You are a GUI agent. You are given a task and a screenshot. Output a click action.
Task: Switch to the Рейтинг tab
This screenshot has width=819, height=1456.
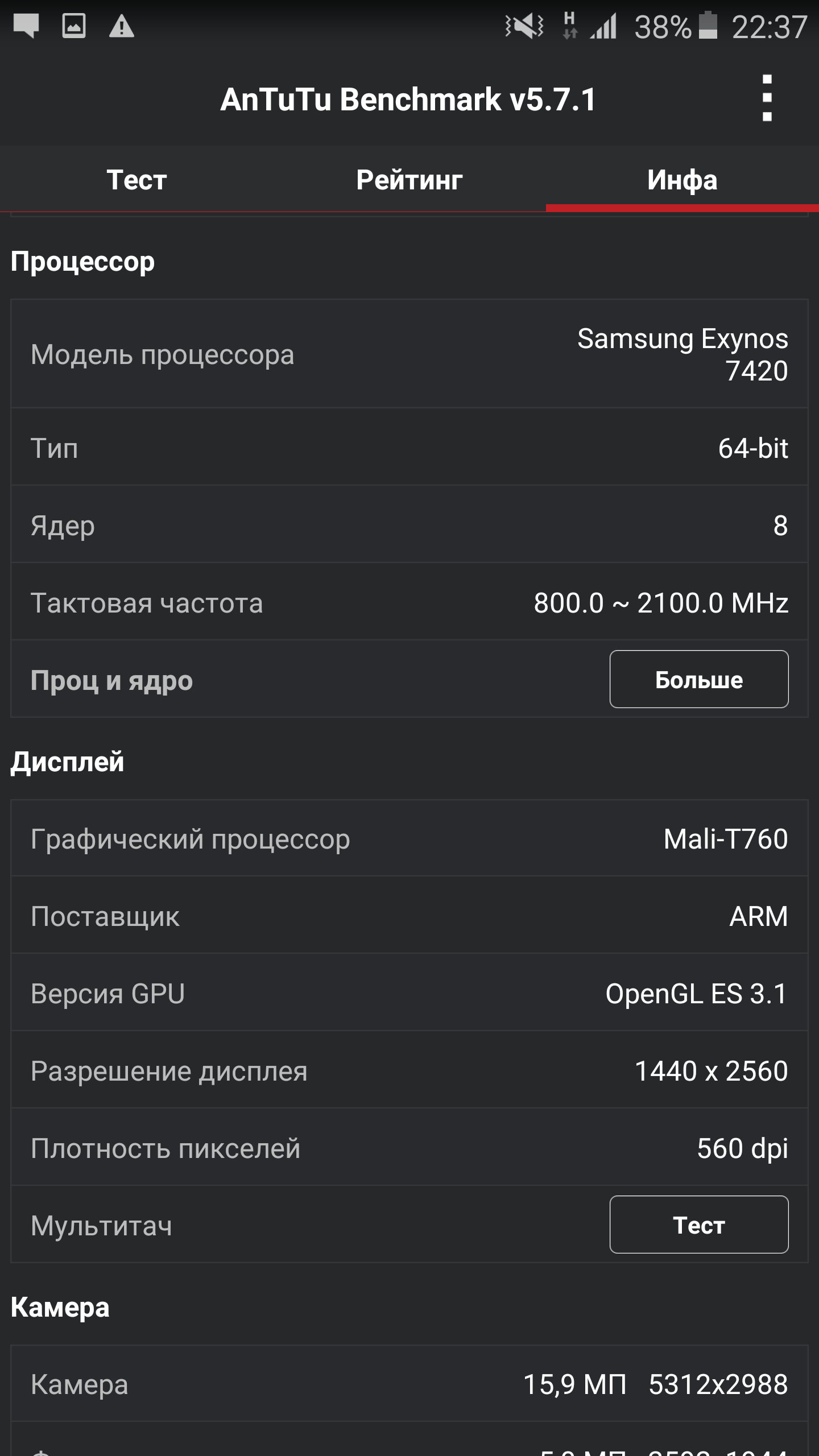(x=409, y=180)
